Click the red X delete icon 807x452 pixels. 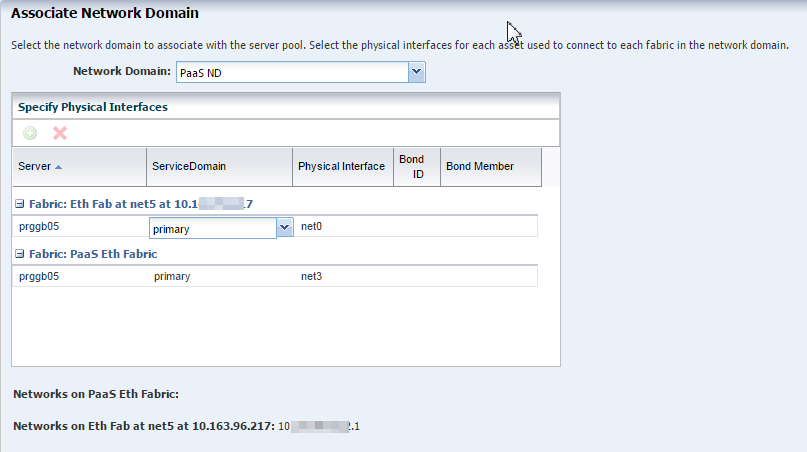pos(60,133)
